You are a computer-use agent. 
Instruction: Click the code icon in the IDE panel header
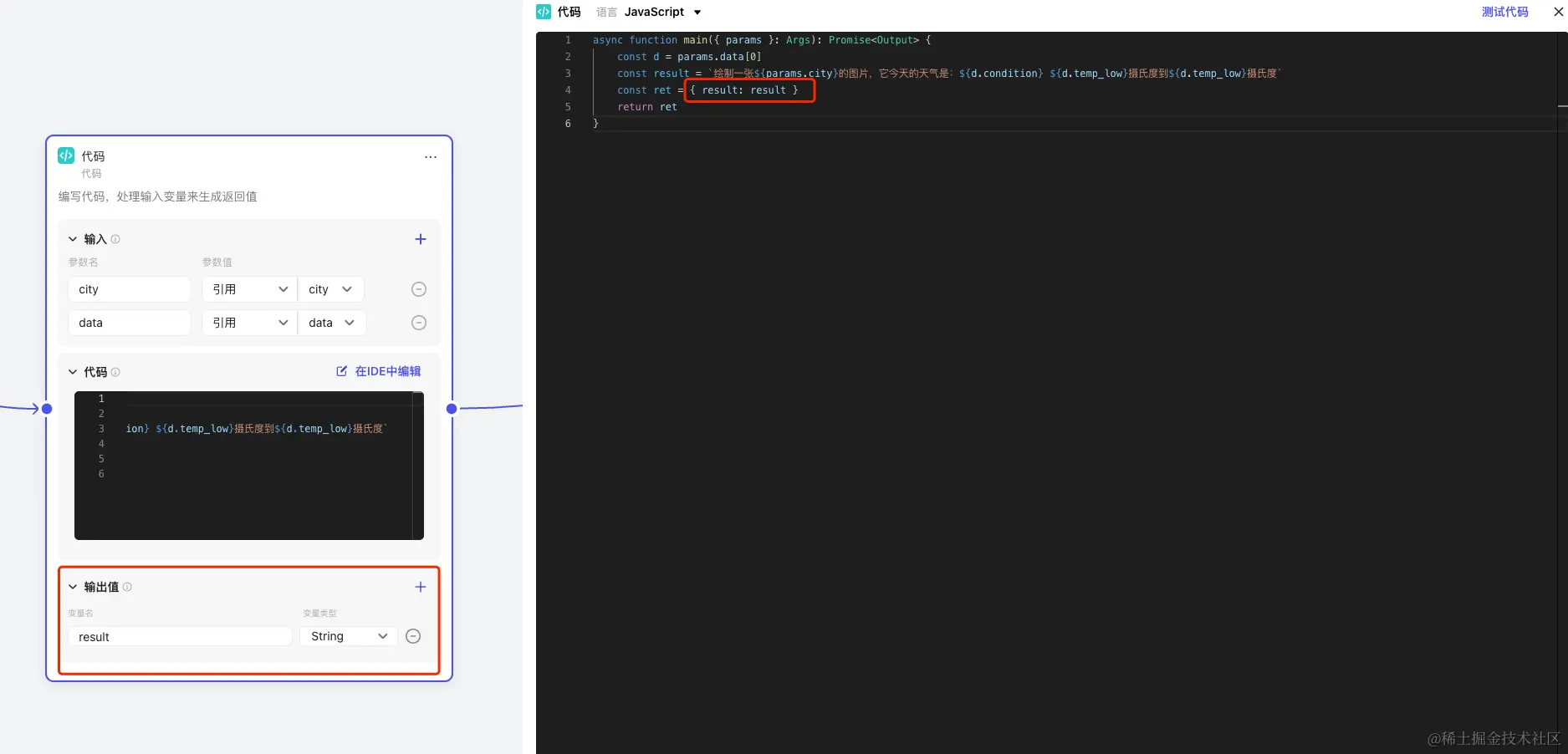(x=544, y=12)
